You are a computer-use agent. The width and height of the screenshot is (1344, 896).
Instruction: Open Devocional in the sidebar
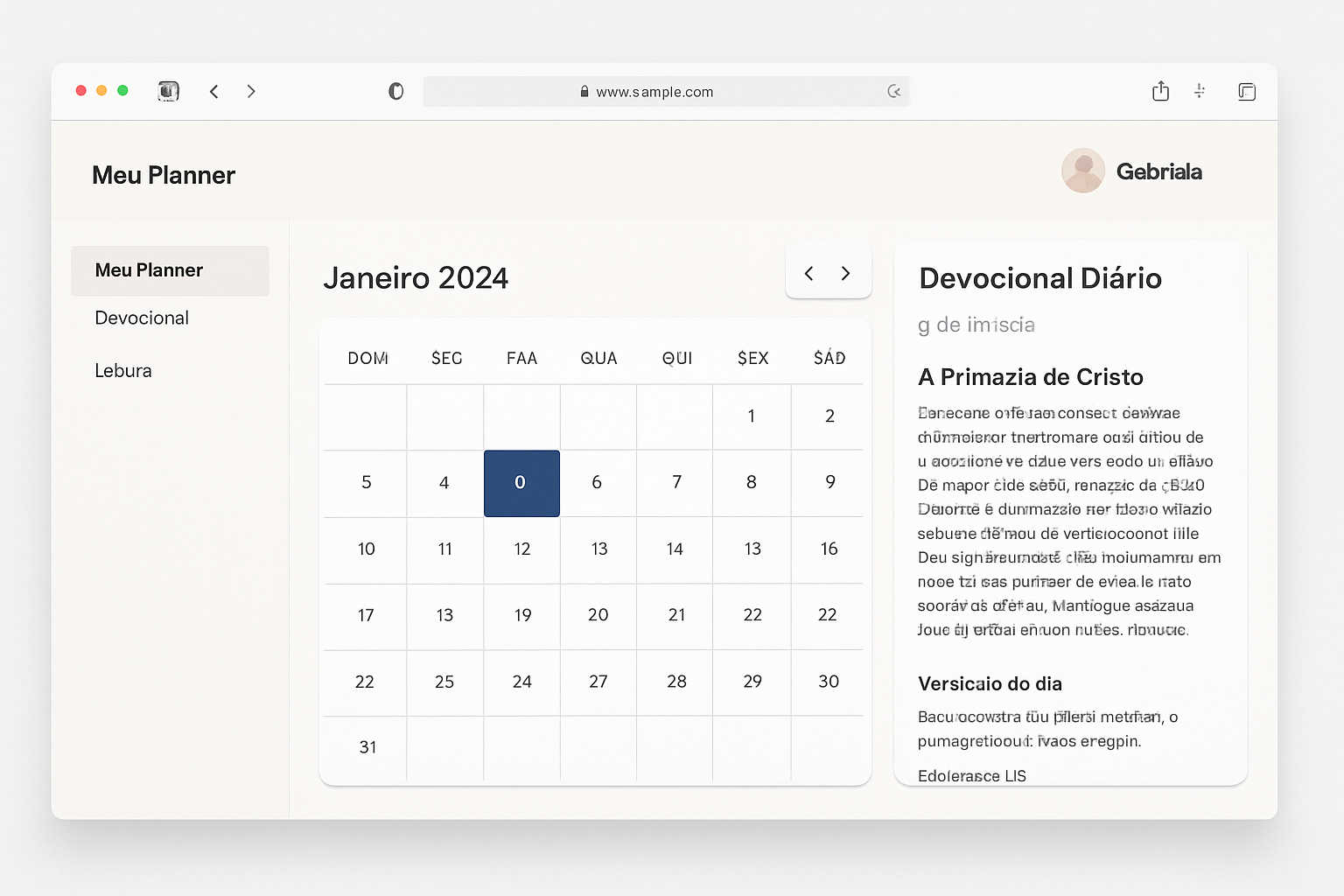click(142, 318)
